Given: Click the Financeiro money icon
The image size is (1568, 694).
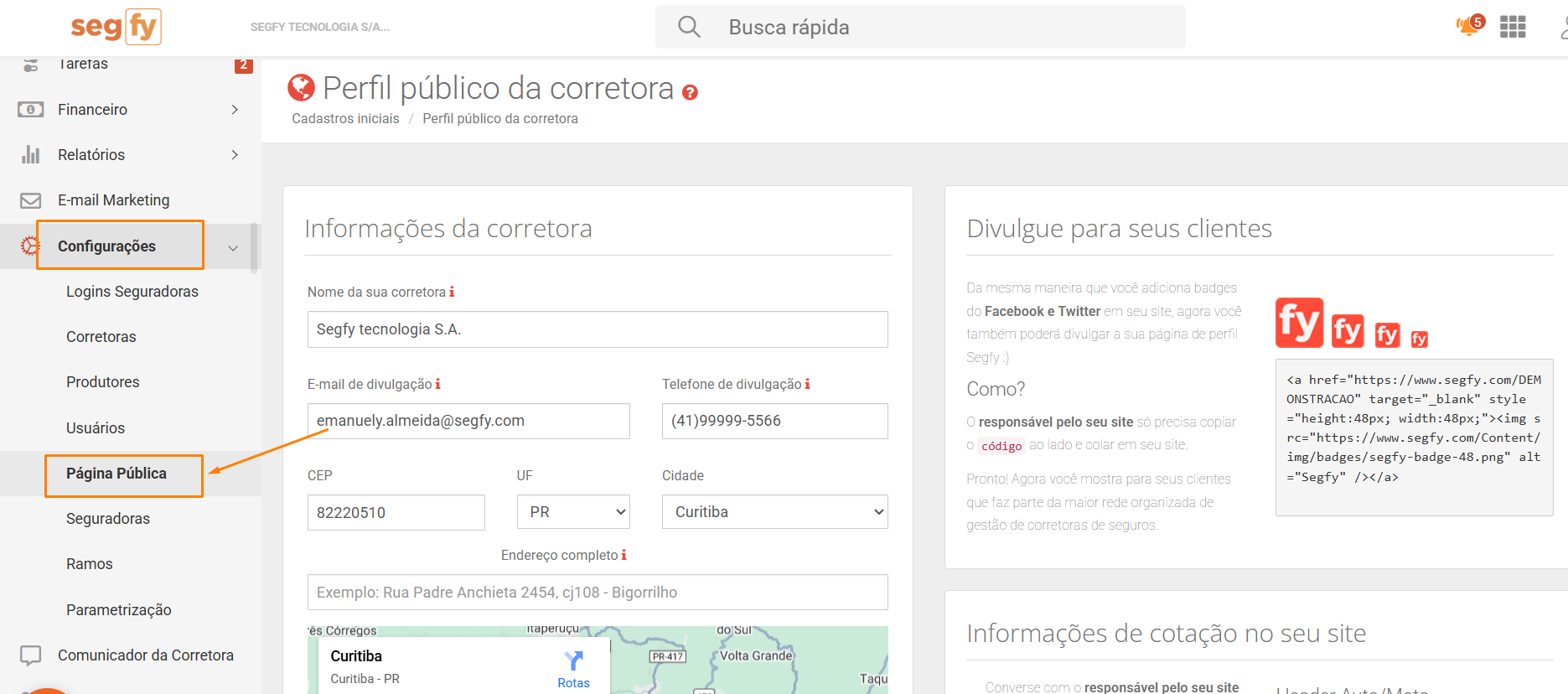Looking at the screenshot, I should (30, 110).
